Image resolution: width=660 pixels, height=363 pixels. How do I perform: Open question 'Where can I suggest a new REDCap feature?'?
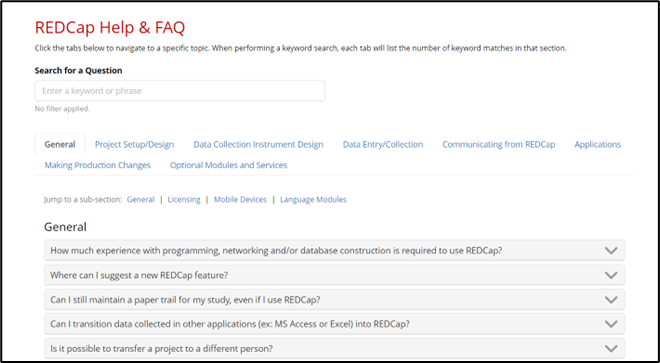coord(334,275)
